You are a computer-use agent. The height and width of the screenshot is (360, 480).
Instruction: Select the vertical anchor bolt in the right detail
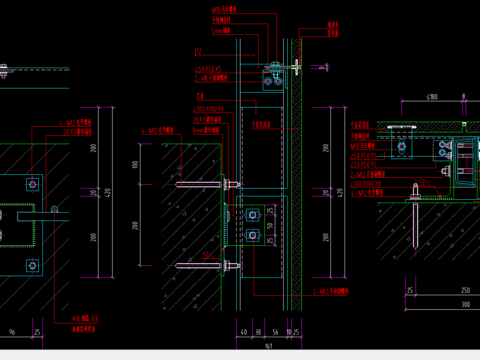click(x=415, y=217)
